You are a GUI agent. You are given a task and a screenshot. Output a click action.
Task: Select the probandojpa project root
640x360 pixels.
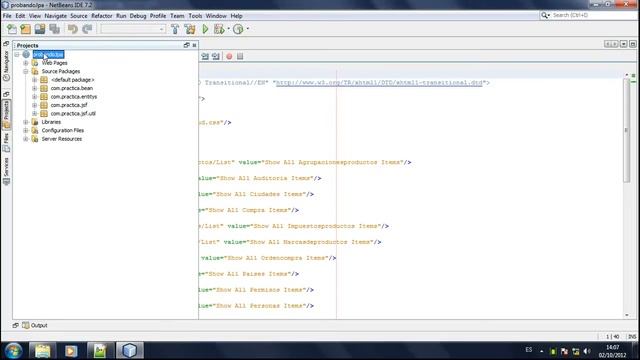[48, 54]
